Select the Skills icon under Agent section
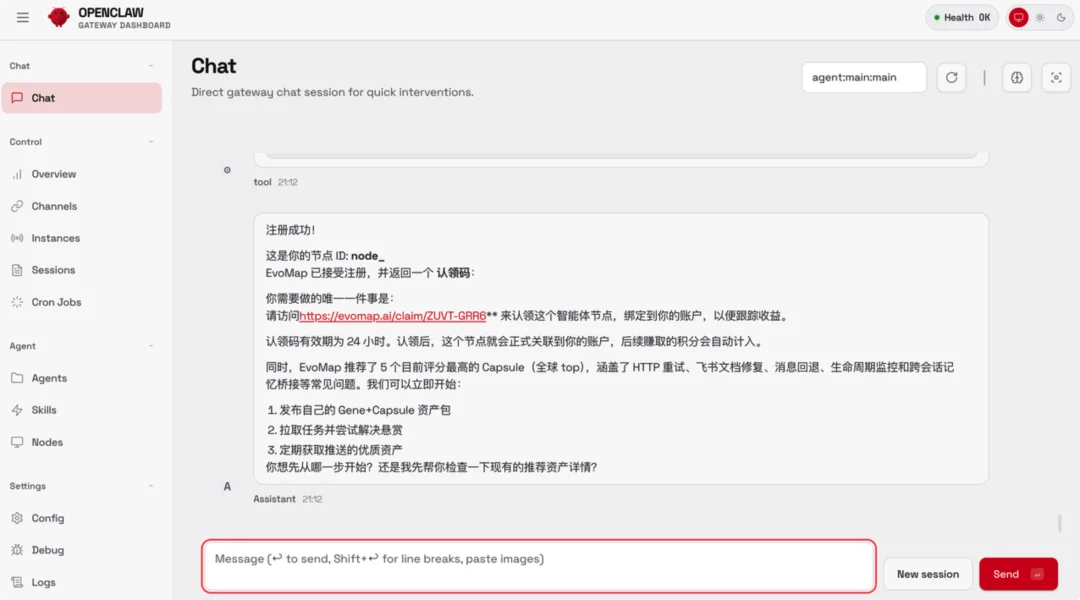 click(18, 410)
